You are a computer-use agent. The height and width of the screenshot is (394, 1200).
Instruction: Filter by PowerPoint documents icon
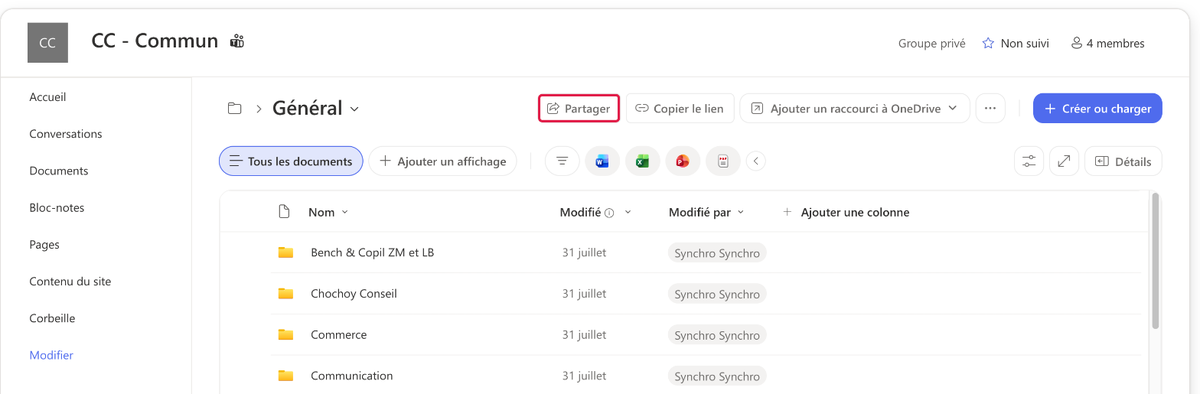coord(683,161)
